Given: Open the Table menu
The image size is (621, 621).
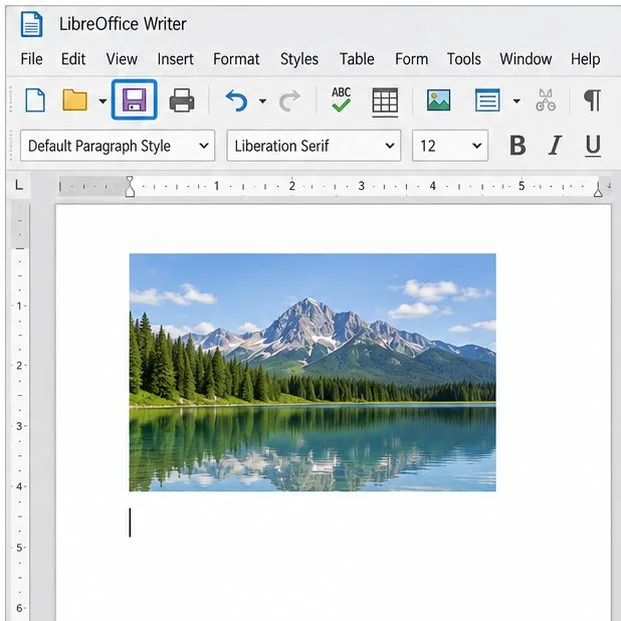Looking at the screenshot, I should 357,59.
